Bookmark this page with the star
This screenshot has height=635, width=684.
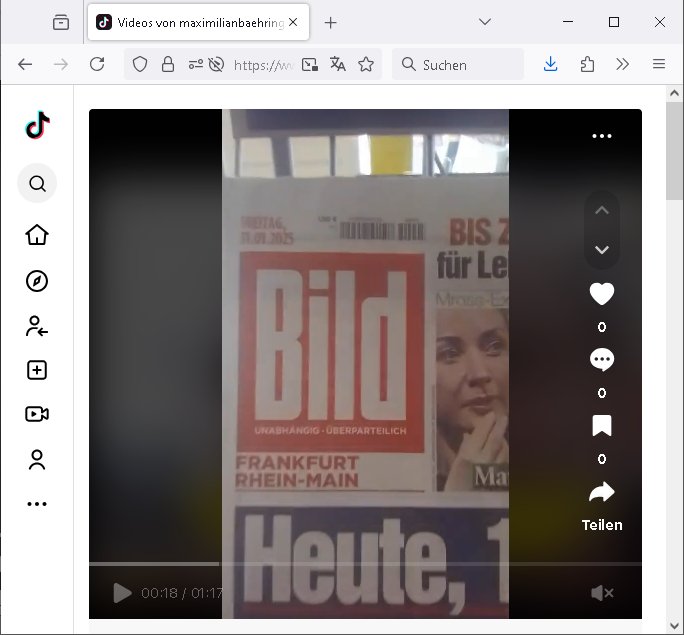coord(366,65)
